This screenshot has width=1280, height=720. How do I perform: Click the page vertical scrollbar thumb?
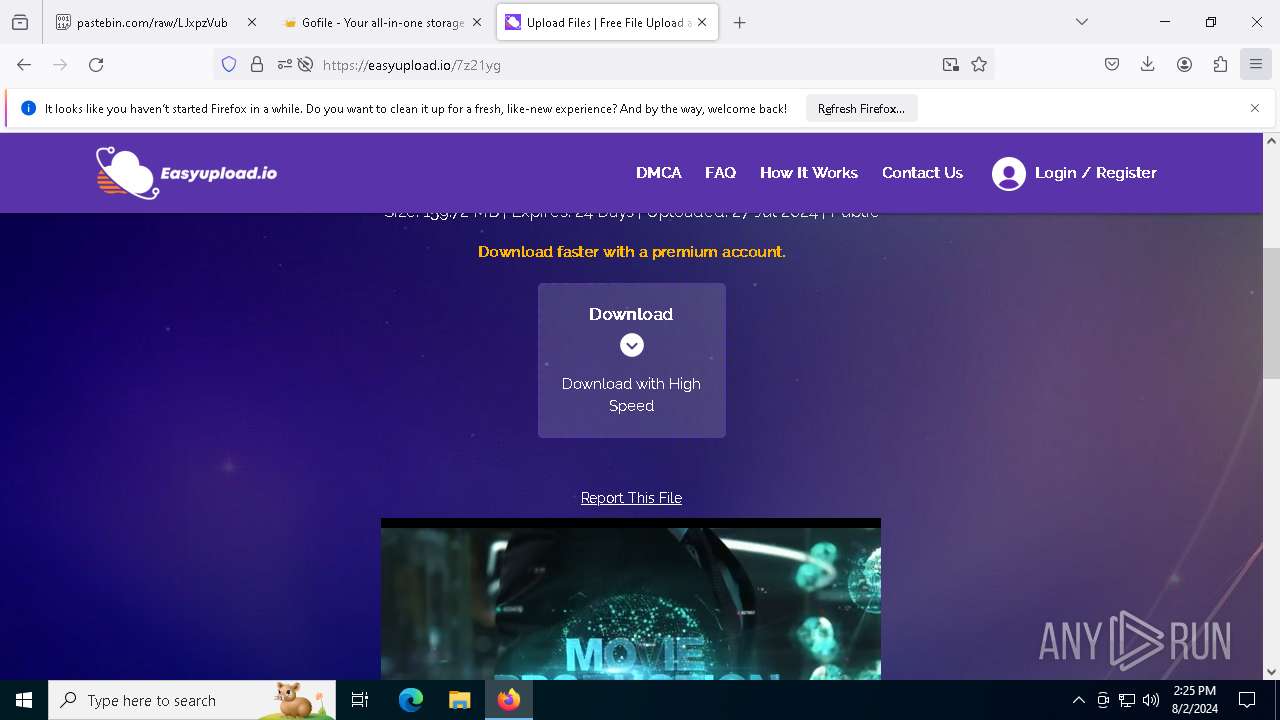tap(1271, 313)
